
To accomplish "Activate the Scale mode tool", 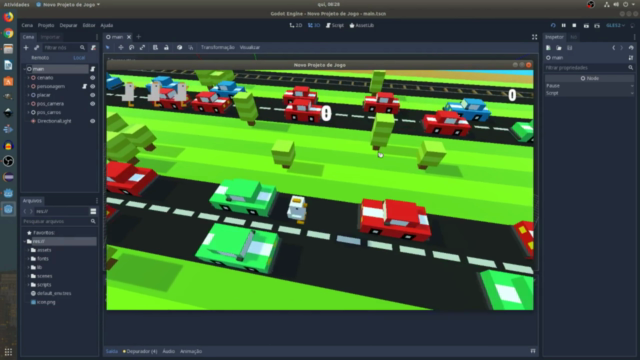I will (x=142, y=47).
